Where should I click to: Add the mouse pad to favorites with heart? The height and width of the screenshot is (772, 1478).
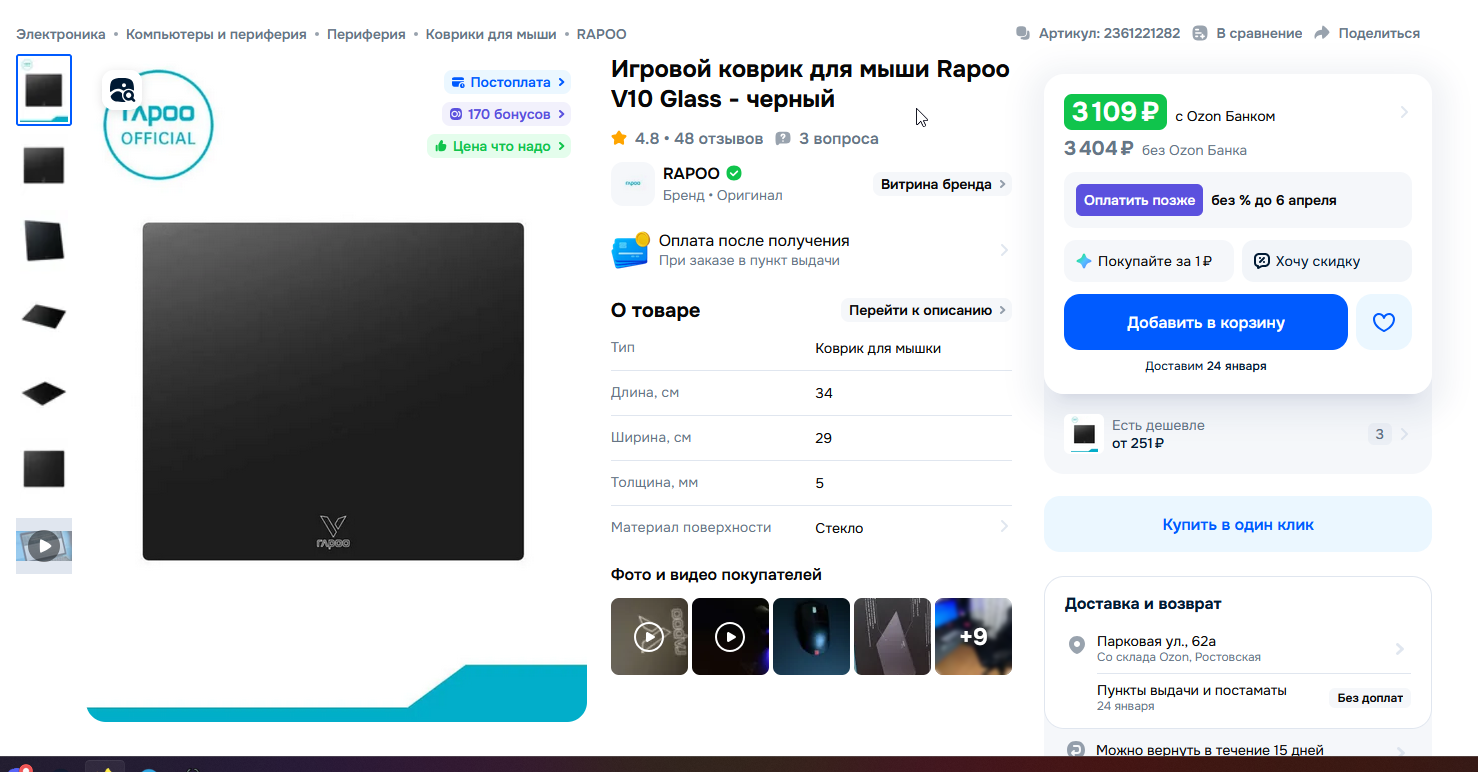pos(1384,322)
